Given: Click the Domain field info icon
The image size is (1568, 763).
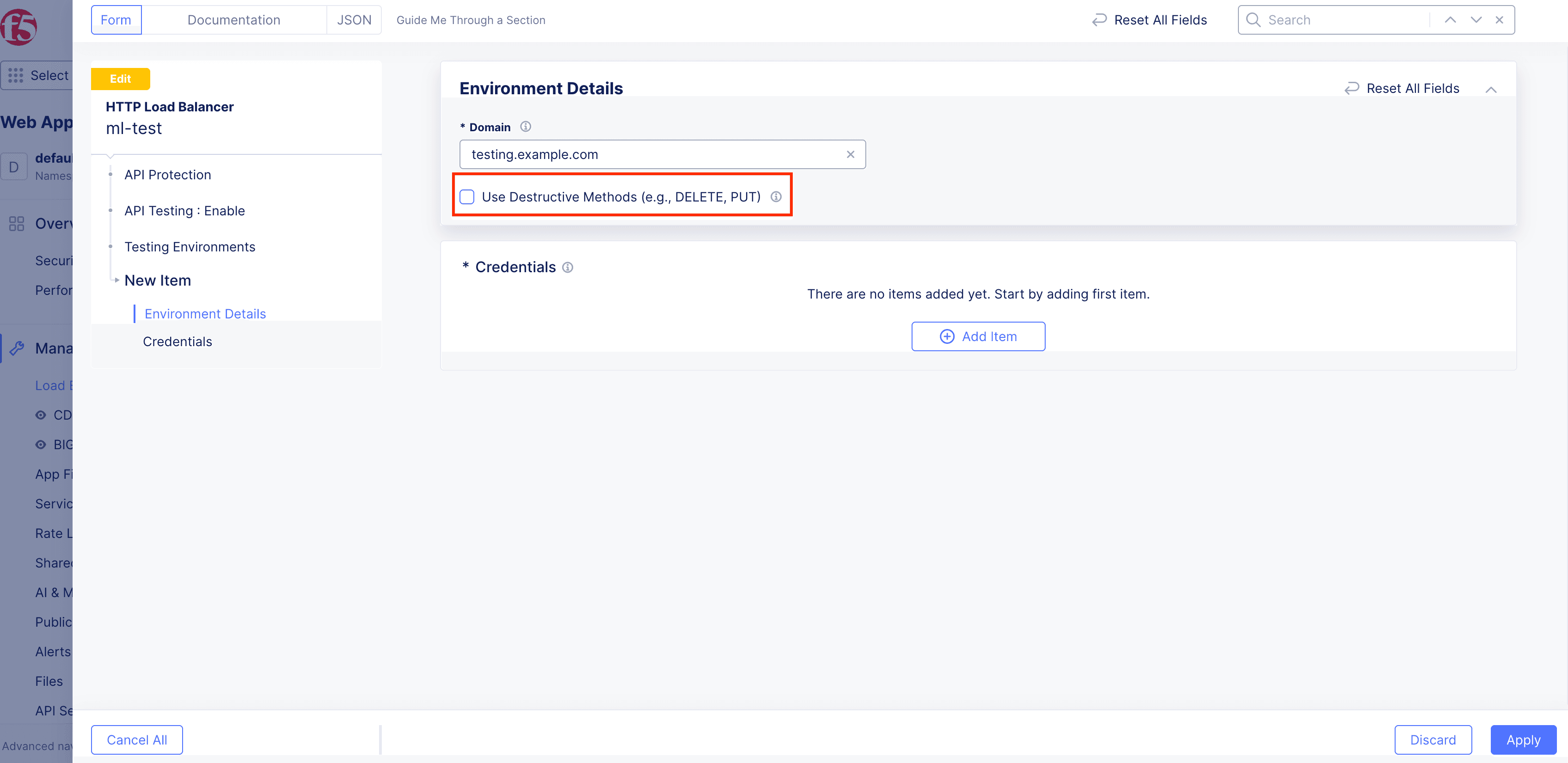Looking at the screenshot, I should [x=525, y=127].
